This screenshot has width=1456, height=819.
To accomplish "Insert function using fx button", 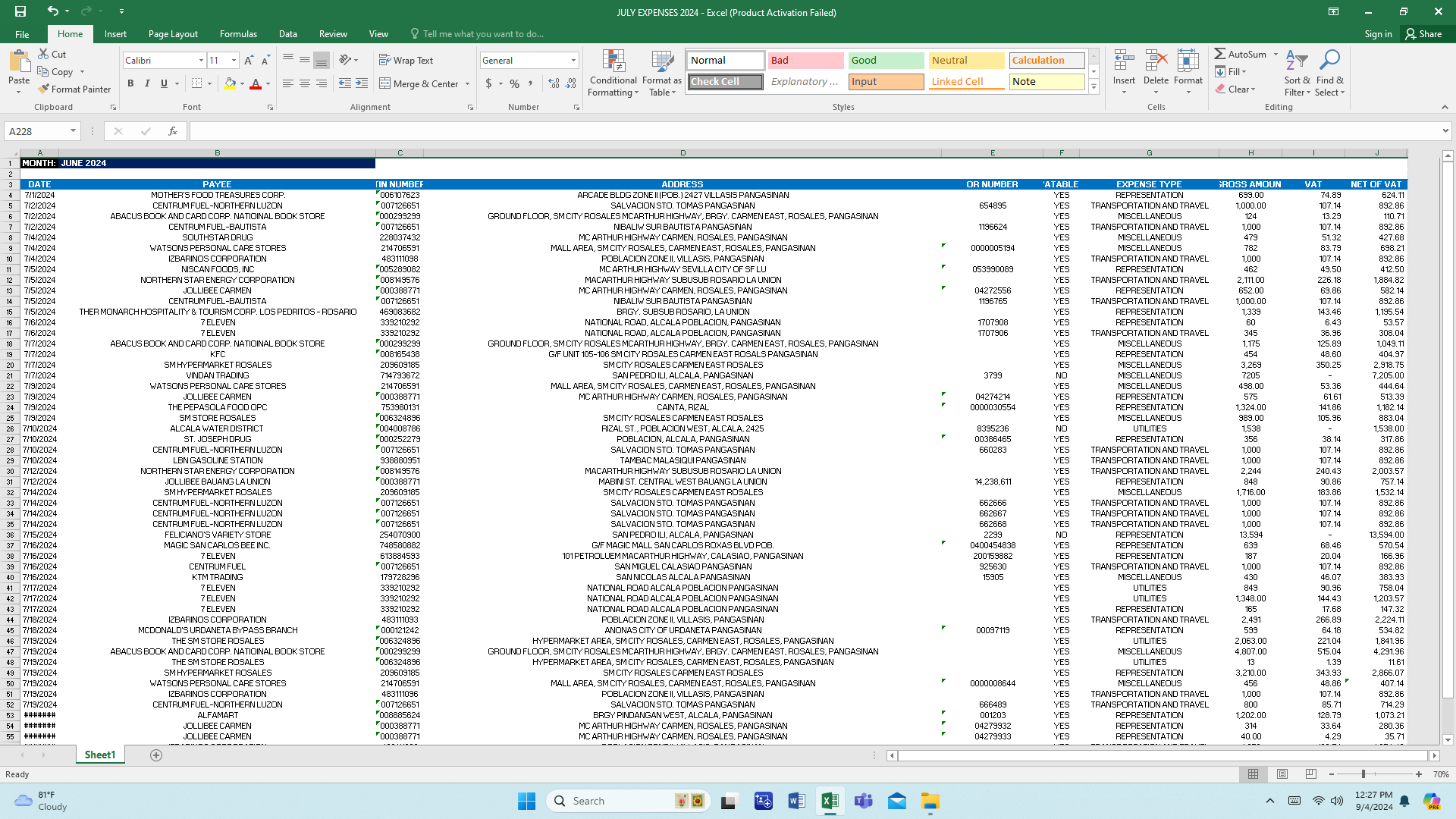I will pyautogui.click(x=173, y=131).
